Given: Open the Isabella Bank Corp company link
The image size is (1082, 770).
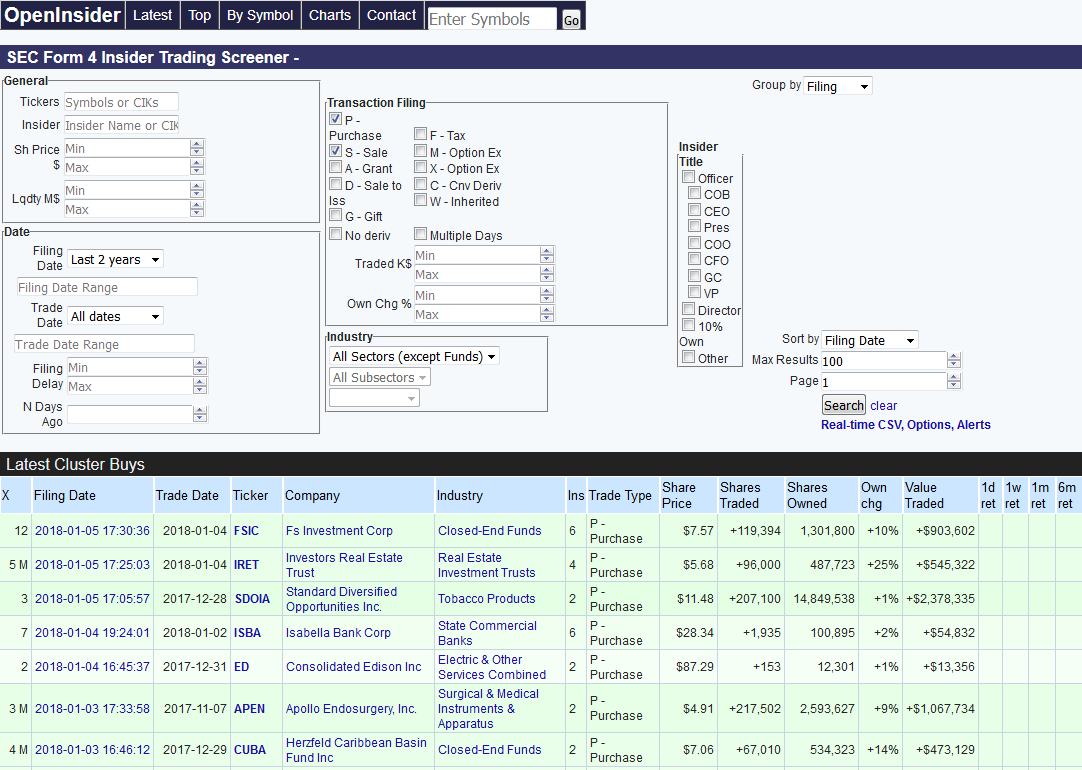Looking at the screenshot, I should [x=338, y=633].
